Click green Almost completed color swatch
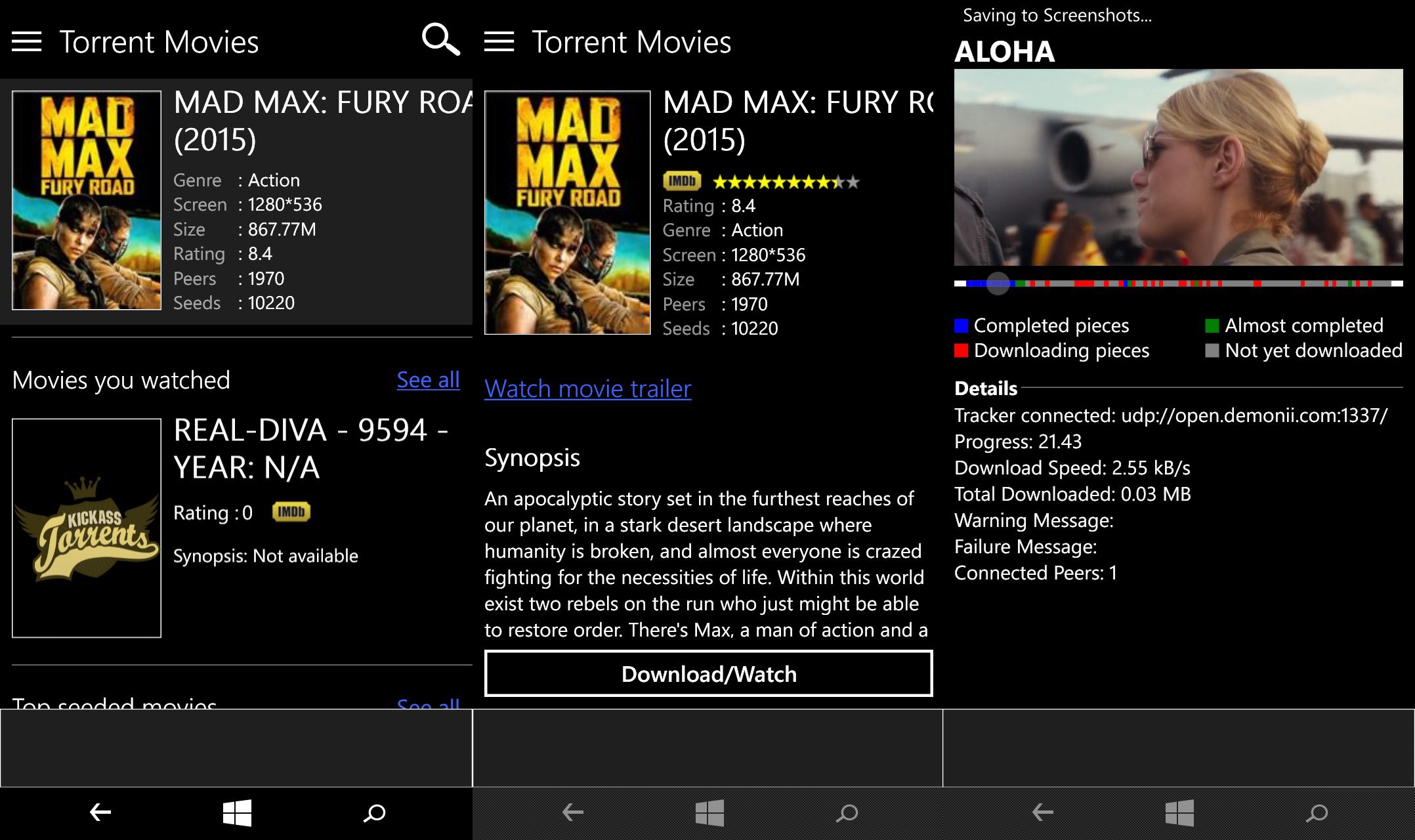 pyautogui.click(x=1212, y=325)
